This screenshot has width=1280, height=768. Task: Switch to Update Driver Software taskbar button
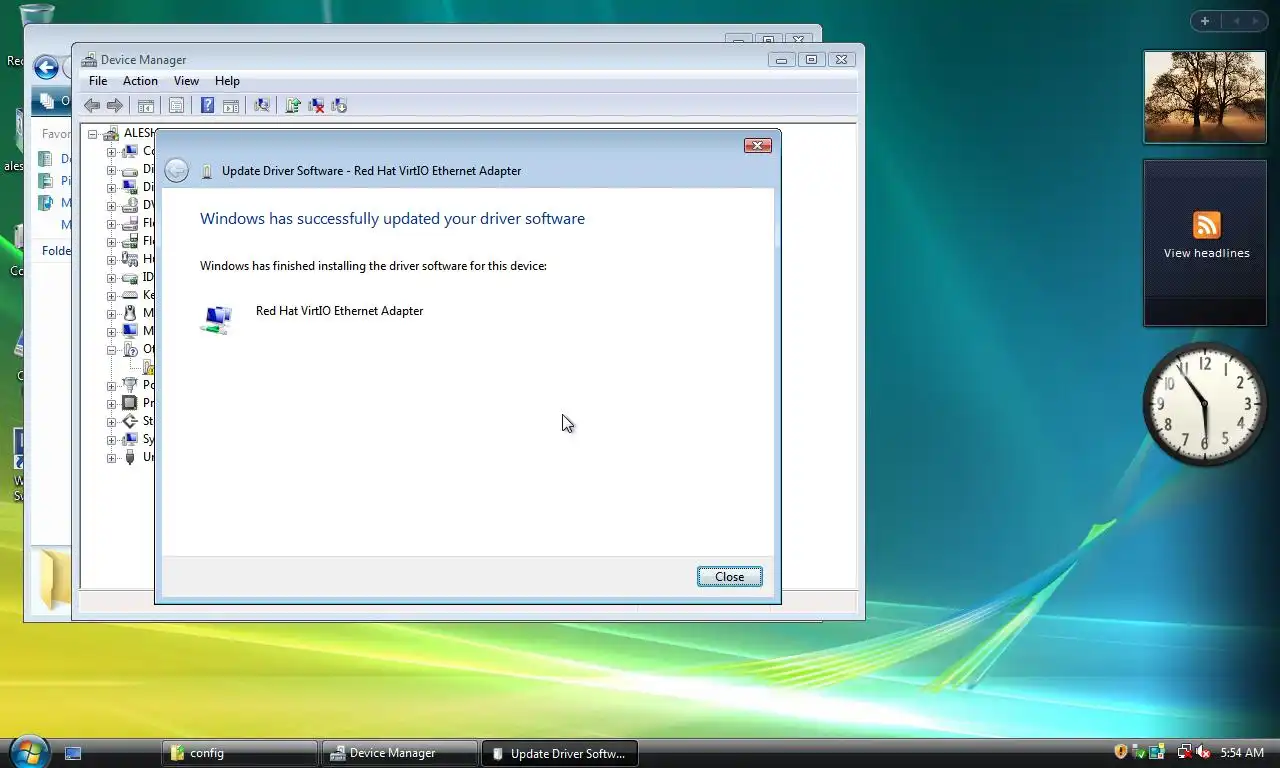pos(560,753)
